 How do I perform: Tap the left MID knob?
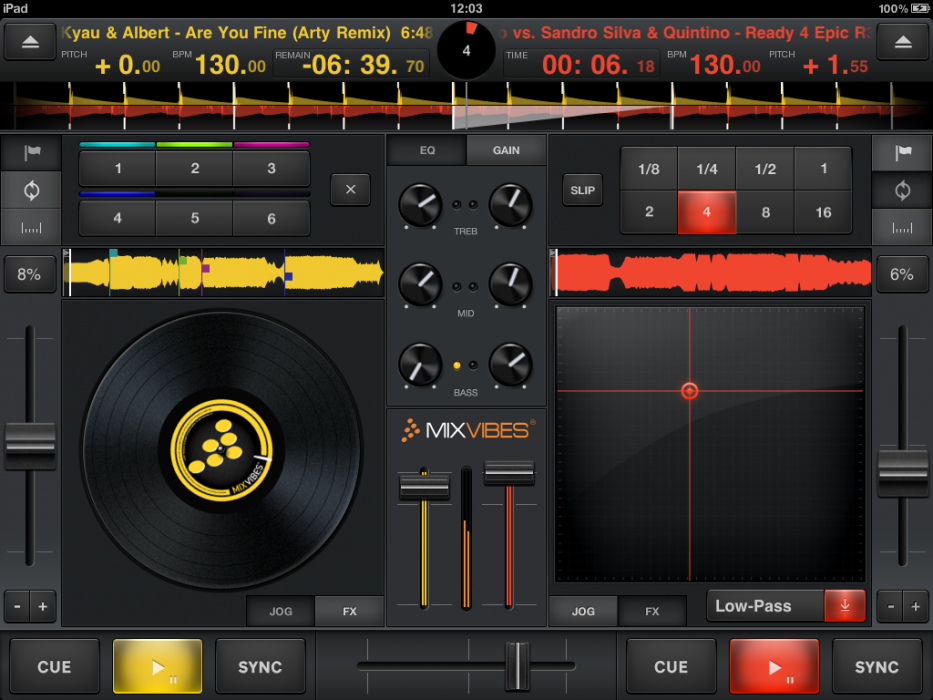(420, 284)
